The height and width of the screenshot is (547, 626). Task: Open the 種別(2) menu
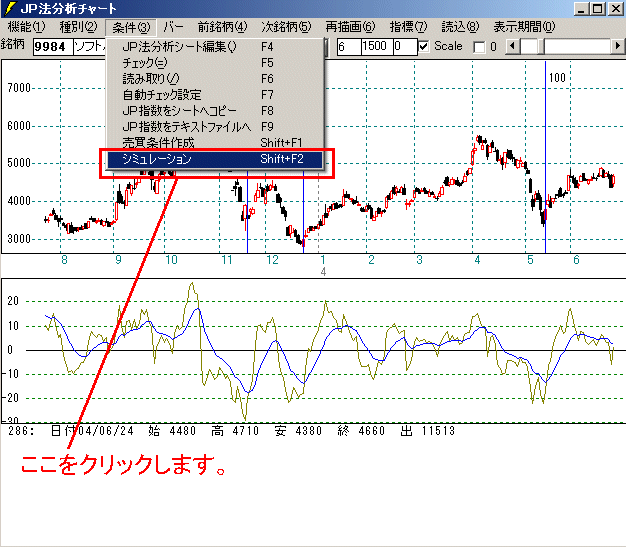coord(78,27)
